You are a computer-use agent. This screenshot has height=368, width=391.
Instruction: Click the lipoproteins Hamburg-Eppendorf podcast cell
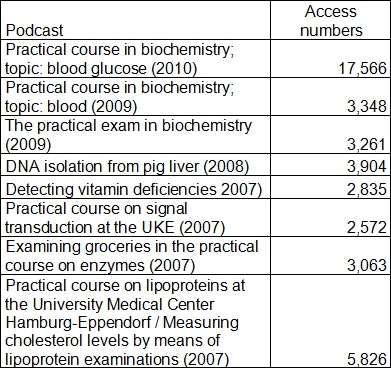tap(136, 321)
